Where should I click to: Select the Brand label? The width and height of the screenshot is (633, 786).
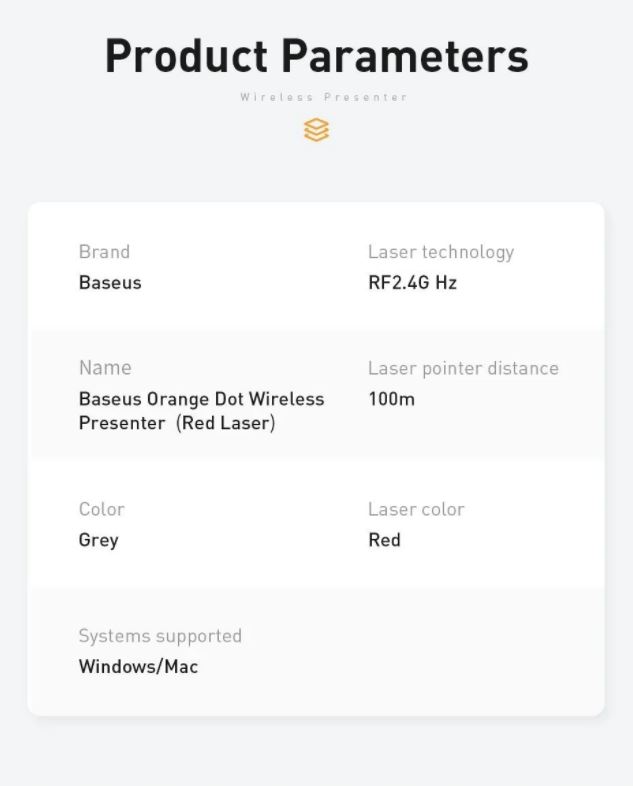[104, 252]
